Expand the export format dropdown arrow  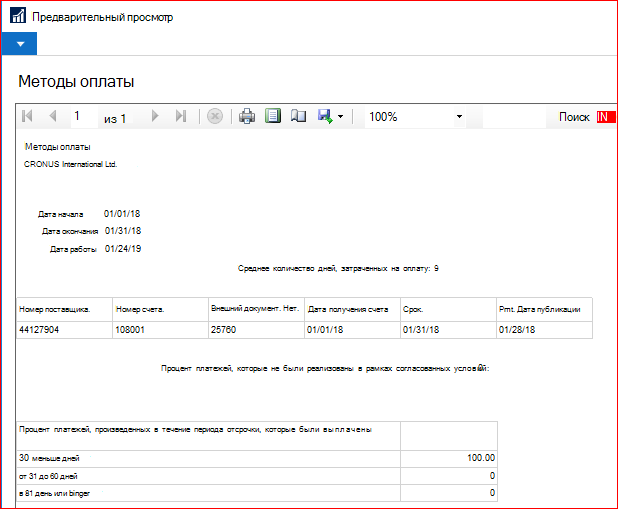pos(341,117)
